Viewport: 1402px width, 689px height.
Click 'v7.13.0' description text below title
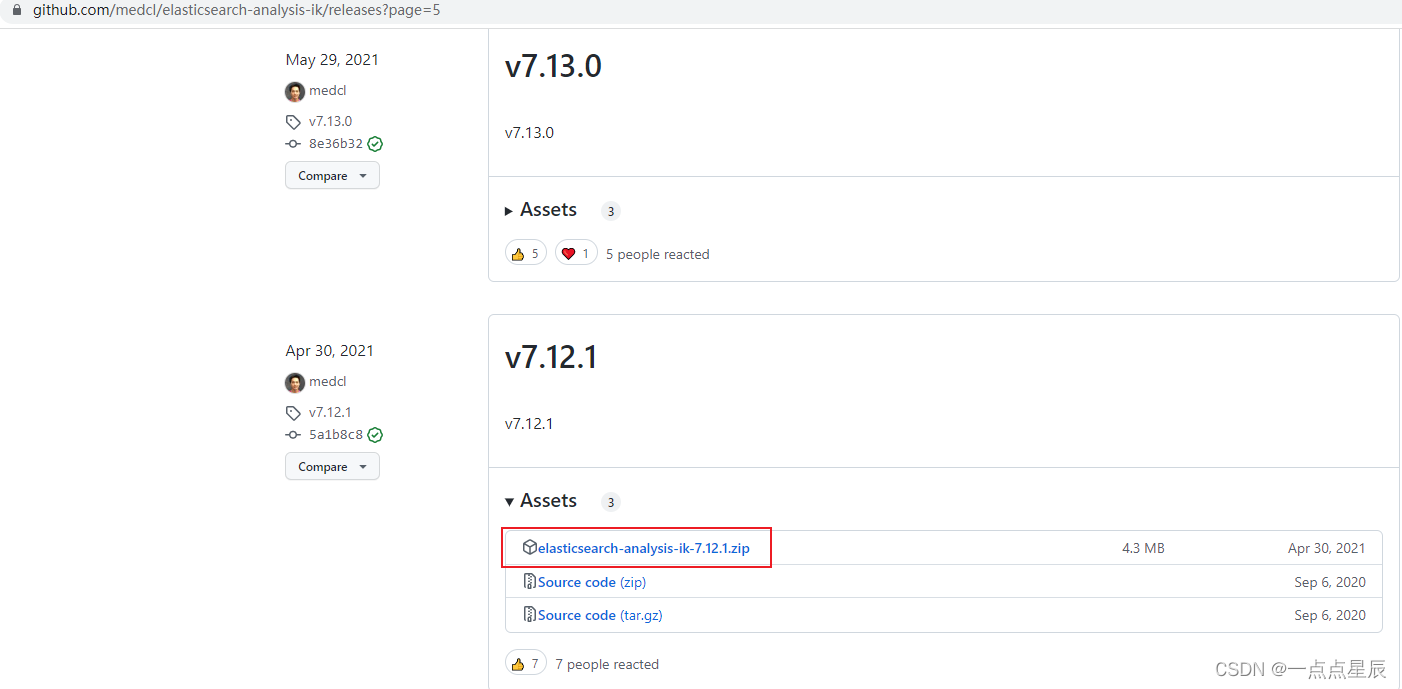[x=529, y=133]
